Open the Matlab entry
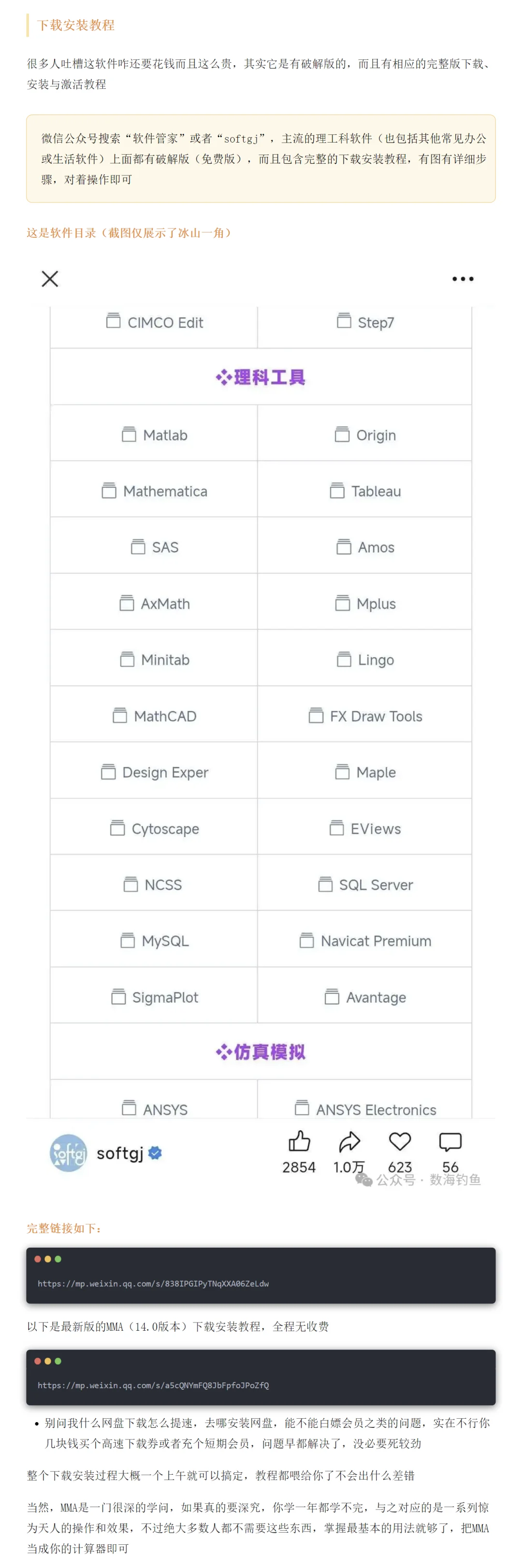 tap(155, 435)
